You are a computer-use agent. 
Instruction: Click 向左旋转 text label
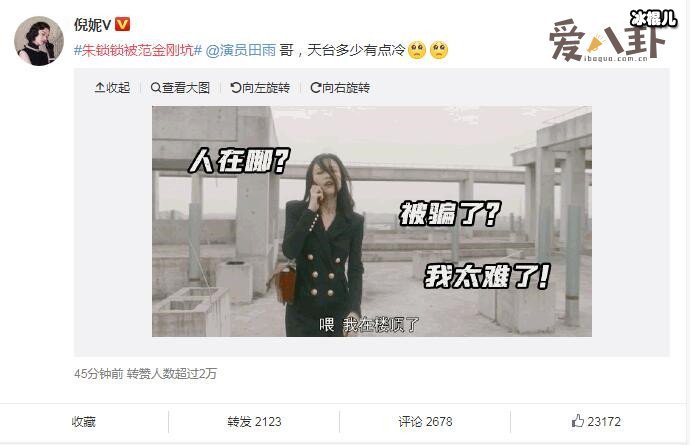[x=266, y=88]
